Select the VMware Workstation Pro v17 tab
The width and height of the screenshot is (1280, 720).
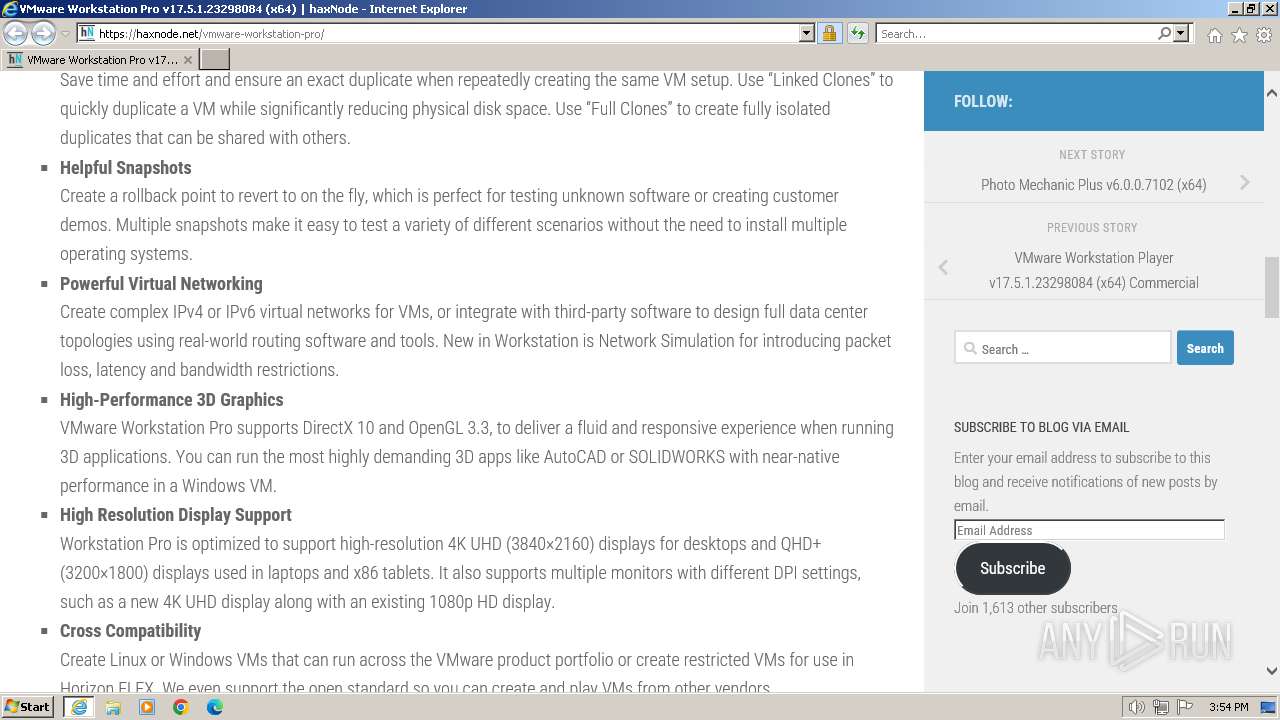pos(100,60)
